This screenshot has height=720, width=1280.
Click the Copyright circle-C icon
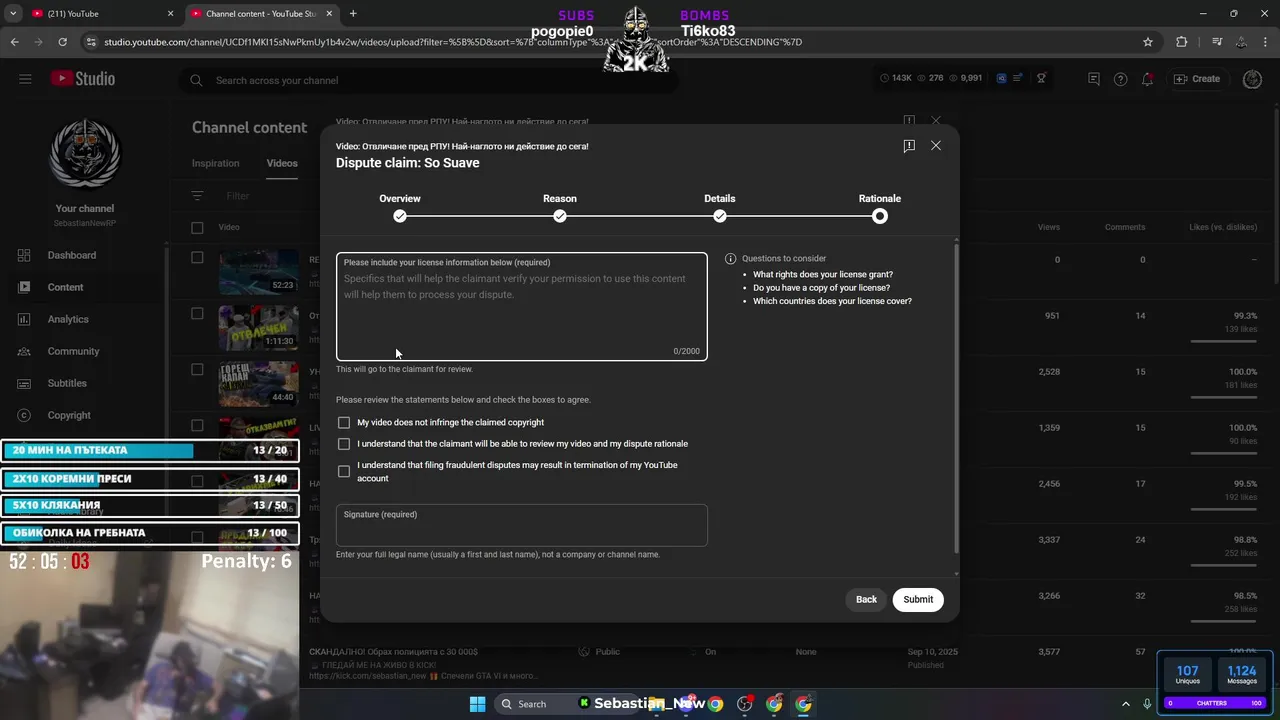tap(24, 415)
